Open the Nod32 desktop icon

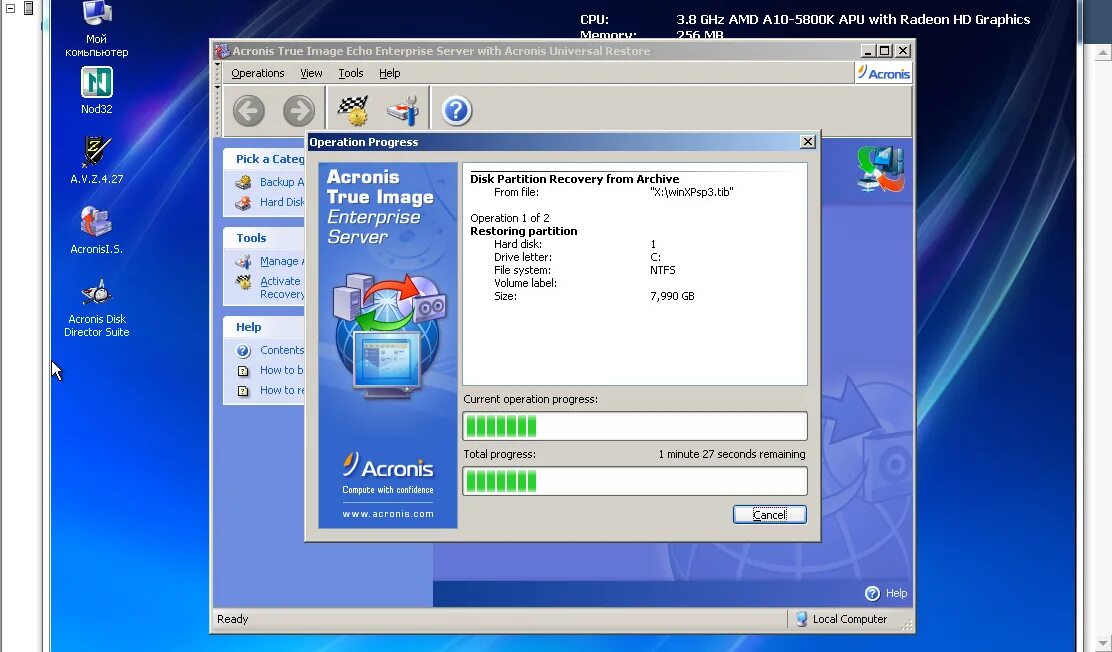[x=96, y=91]
